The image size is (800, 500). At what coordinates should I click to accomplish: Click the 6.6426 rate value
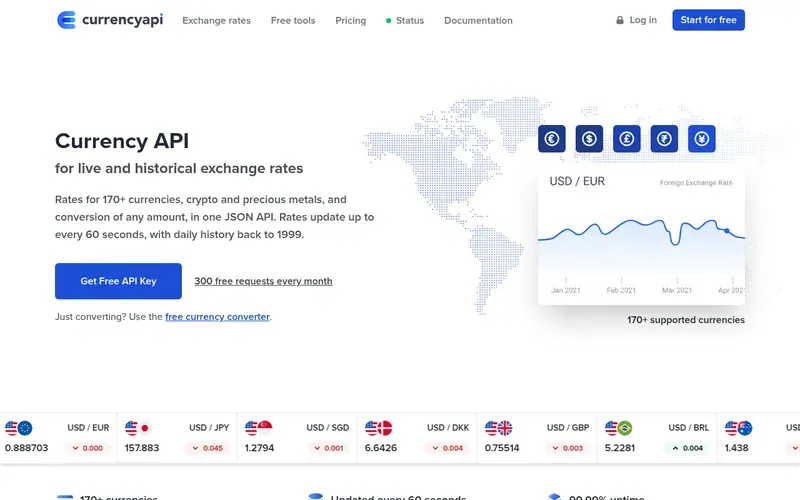point(381,448)
